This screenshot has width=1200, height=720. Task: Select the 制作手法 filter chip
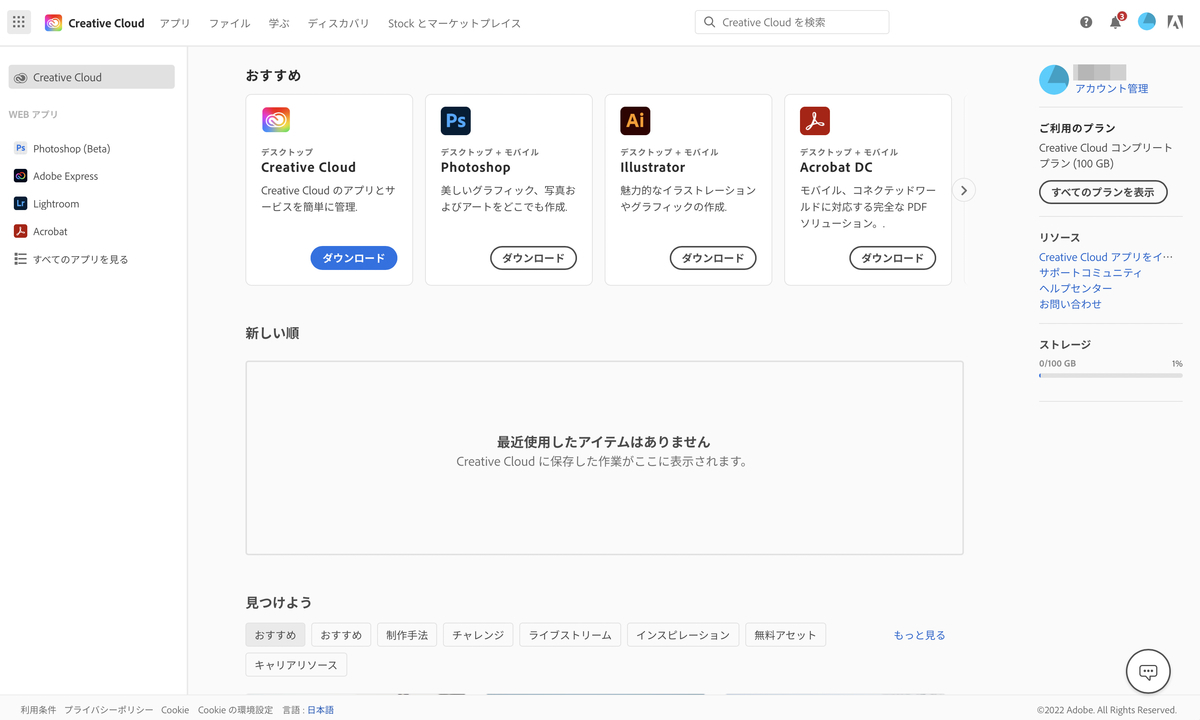coord(407,635)
